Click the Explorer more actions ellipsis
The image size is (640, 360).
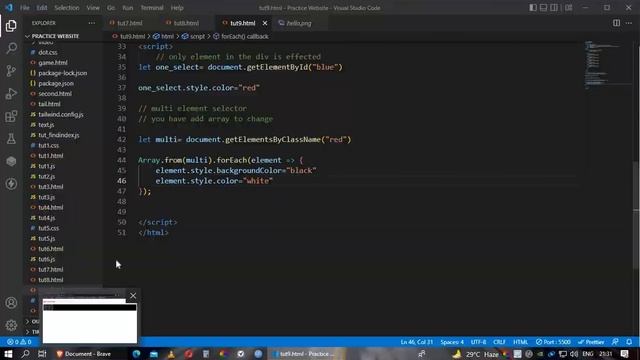(x=92, y=23)
